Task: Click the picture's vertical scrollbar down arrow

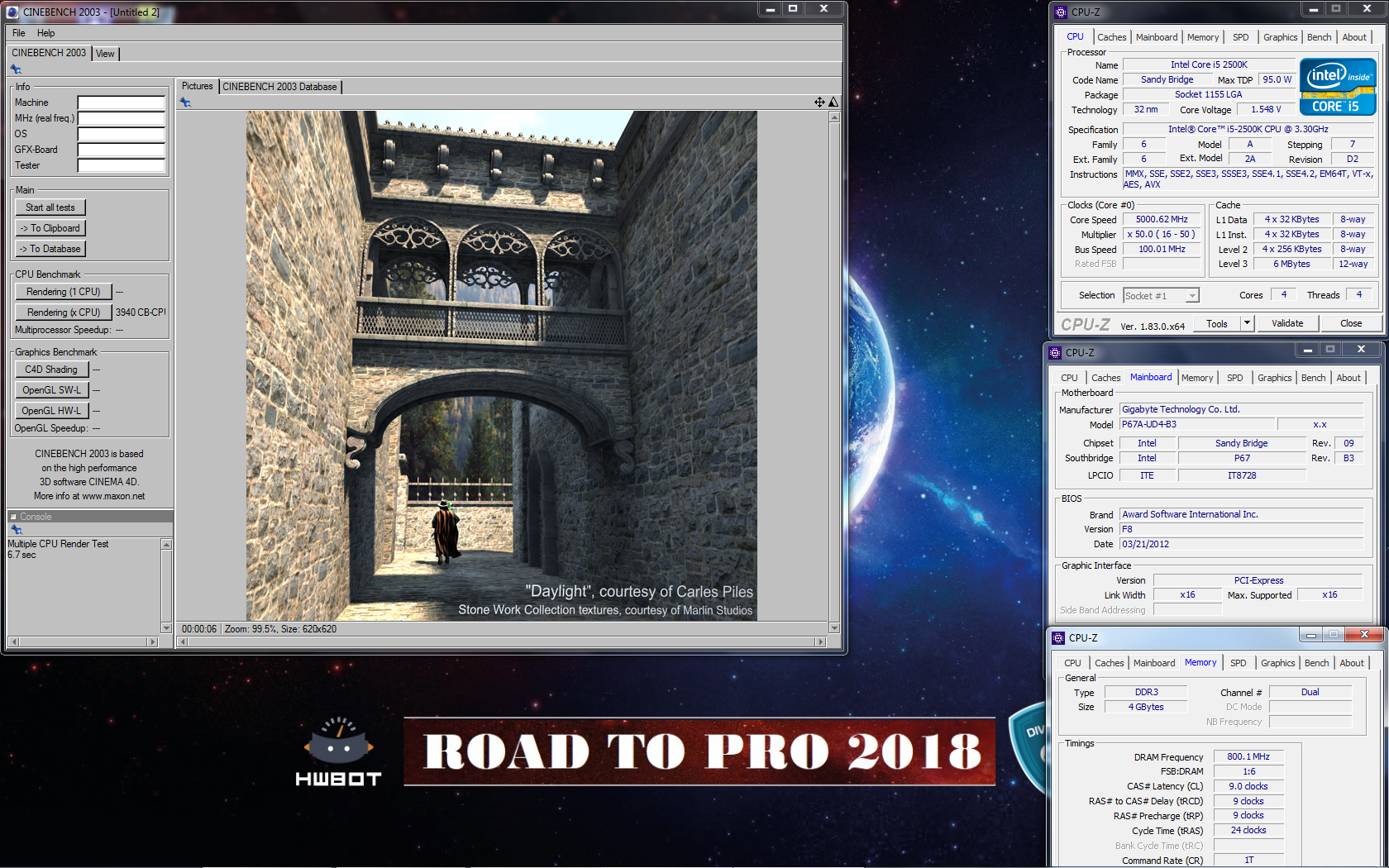Action: [x=834, y=628]
